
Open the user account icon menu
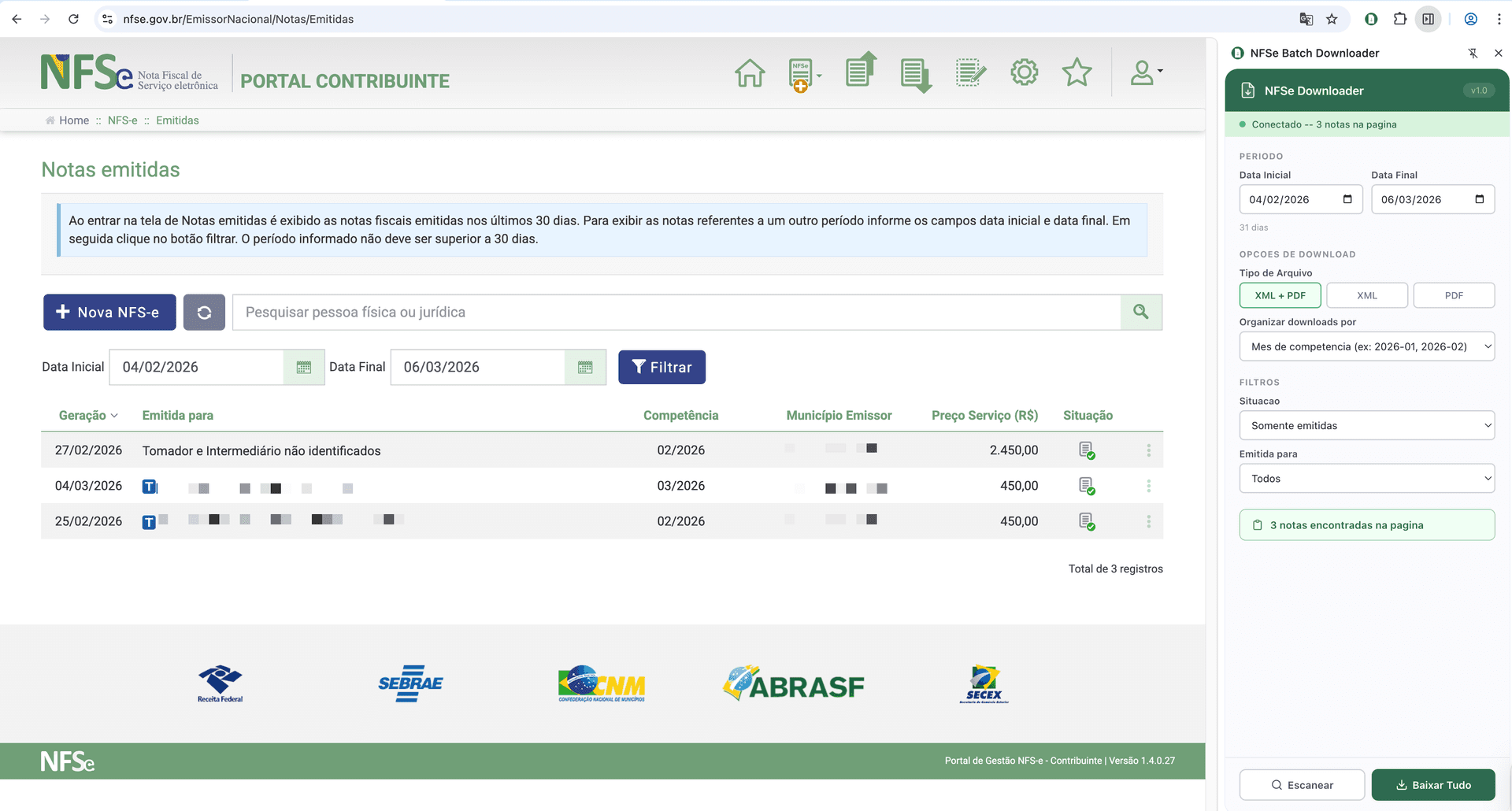click(1142, 72)
